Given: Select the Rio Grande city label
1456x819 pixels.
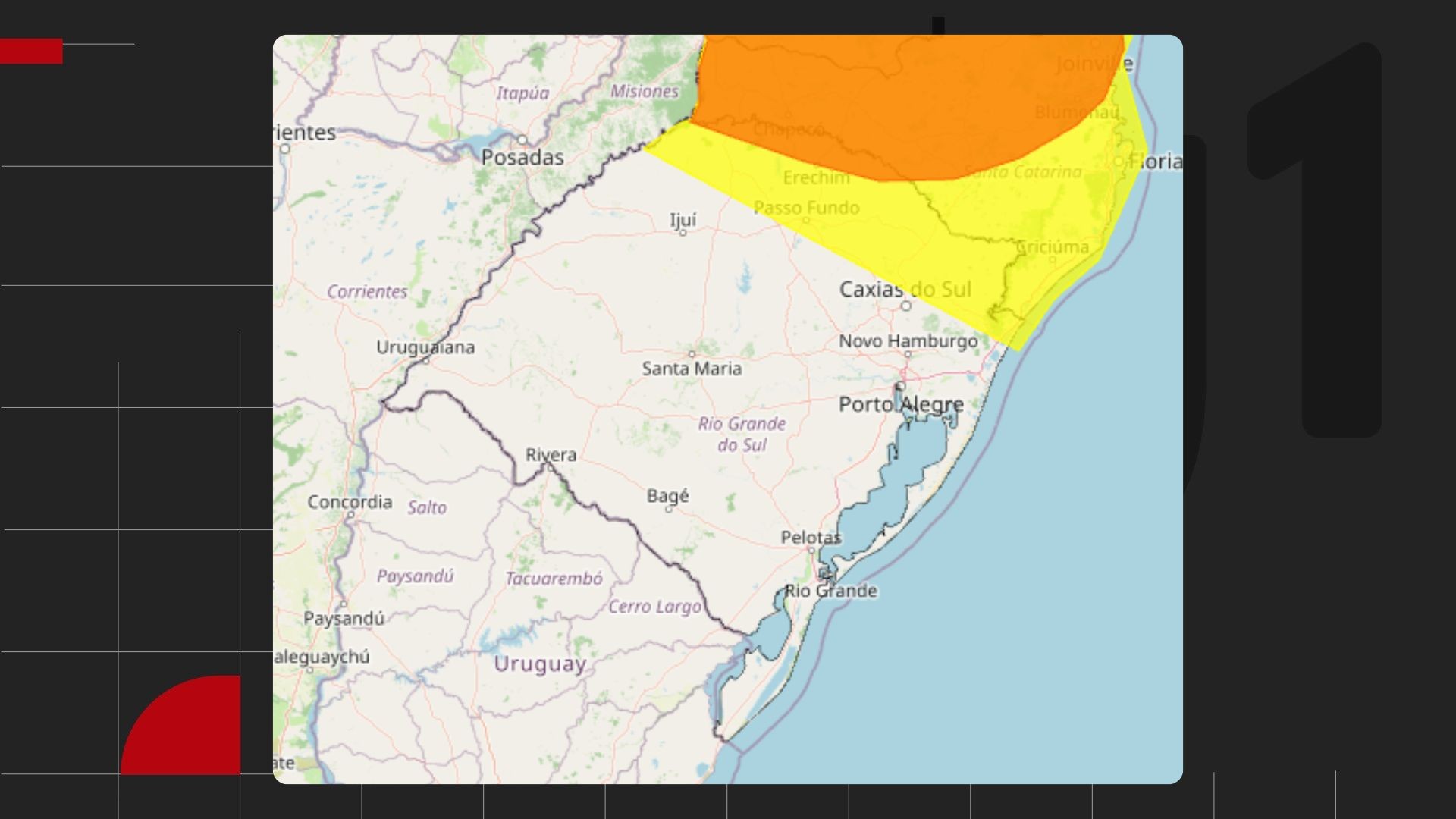Looking at the screenshot, I should [830, 591].
